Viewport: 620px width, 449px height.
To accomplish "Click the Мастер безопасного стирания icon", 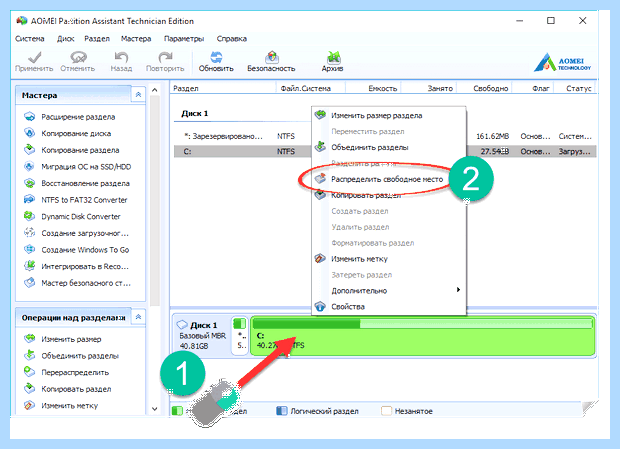I will (30, 283).
